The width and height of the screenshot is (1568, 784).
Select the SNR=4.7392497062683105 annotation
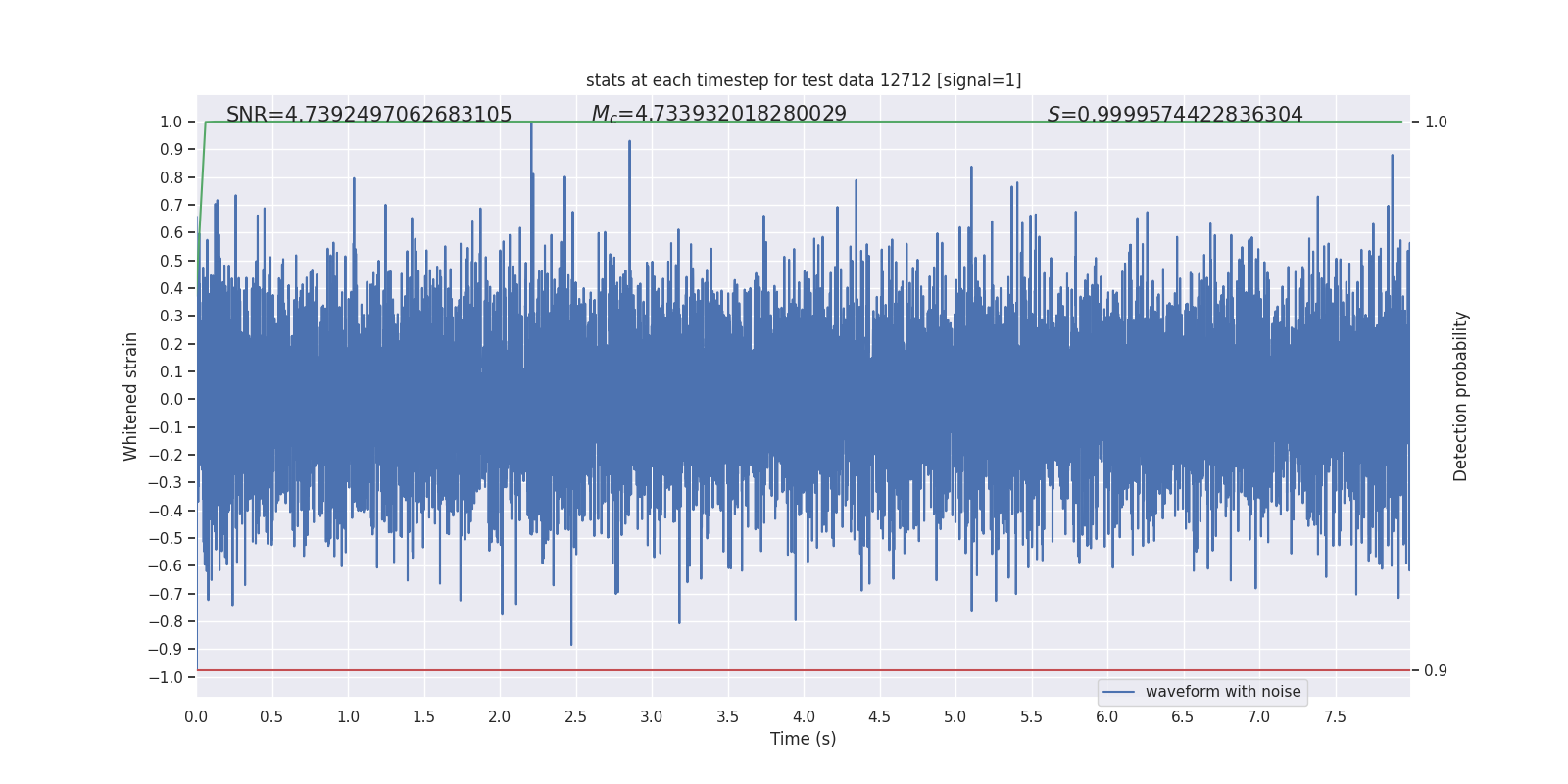pos(369,115)
